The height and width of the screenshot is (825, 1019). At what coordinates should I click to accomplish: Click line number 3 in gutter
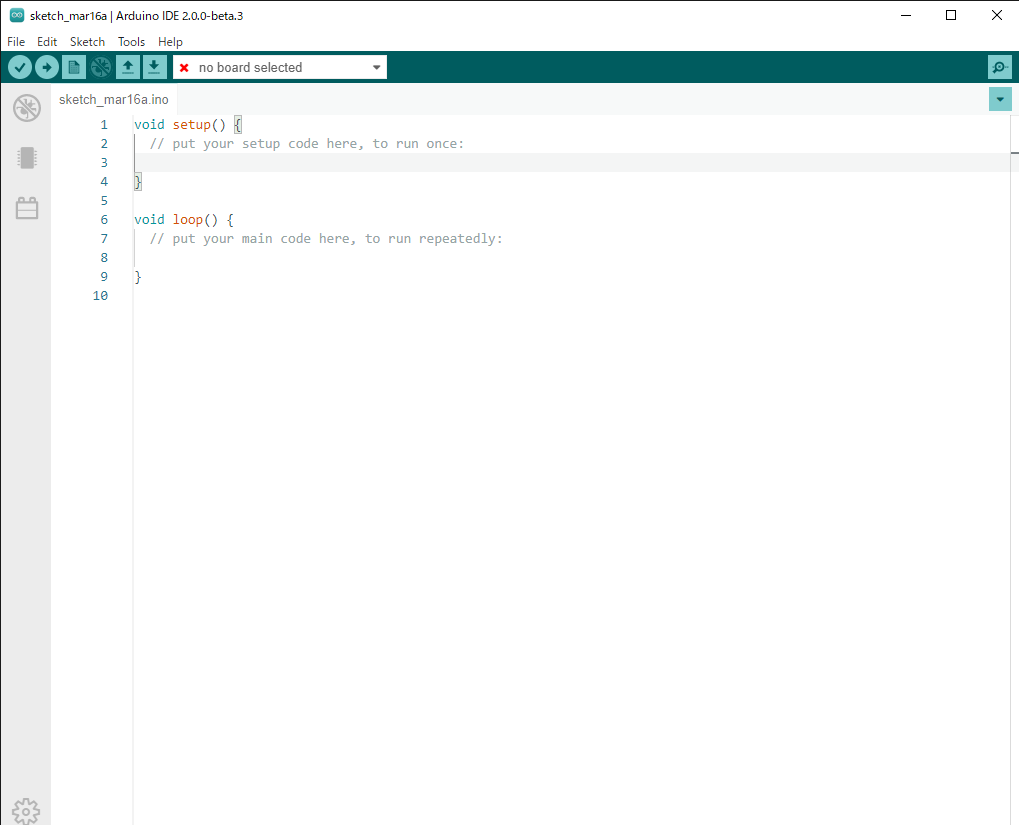click(x=104, y=163)
